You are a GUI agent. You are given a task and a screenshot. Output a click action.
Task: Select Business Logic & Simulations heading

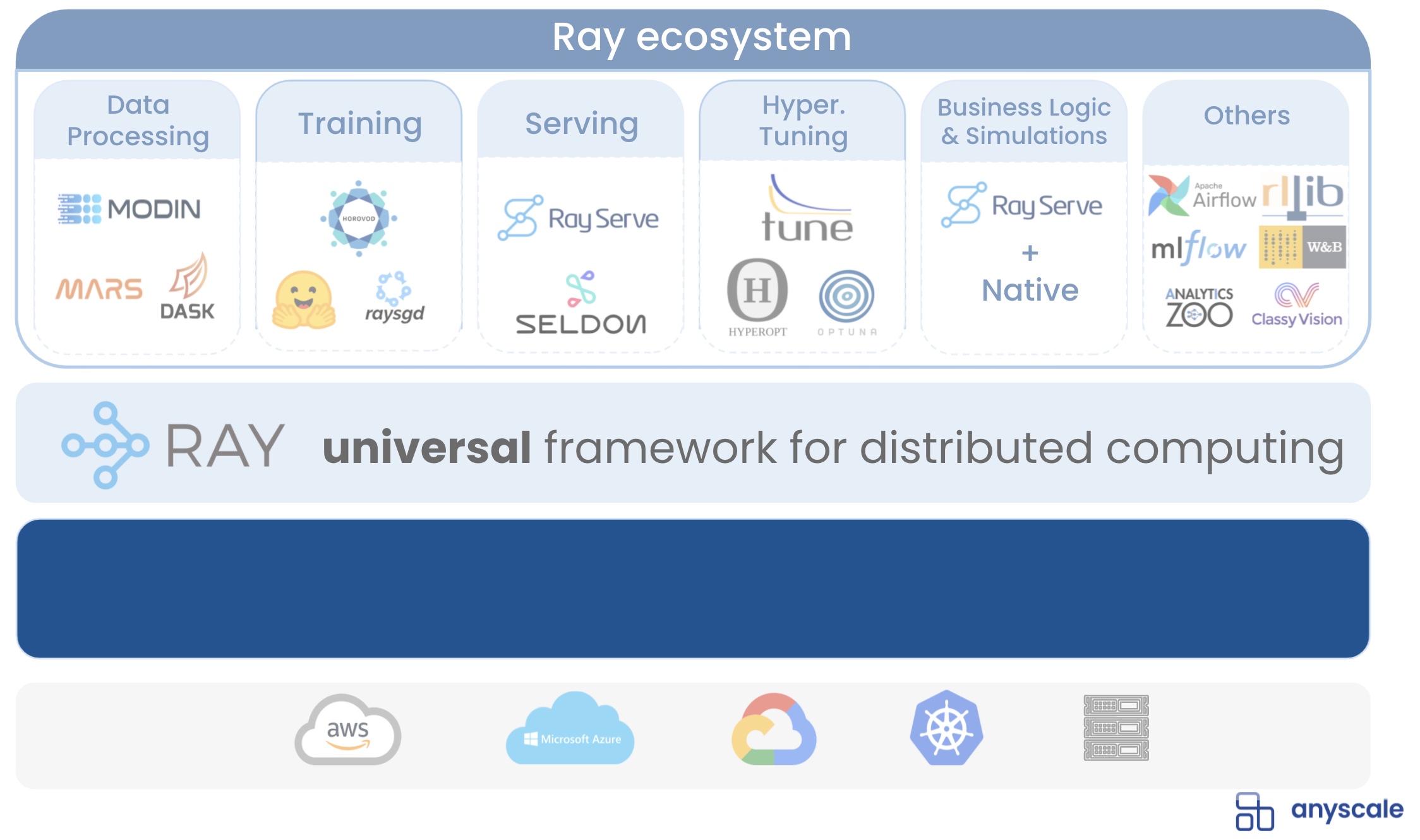[x=1024, y=121]
